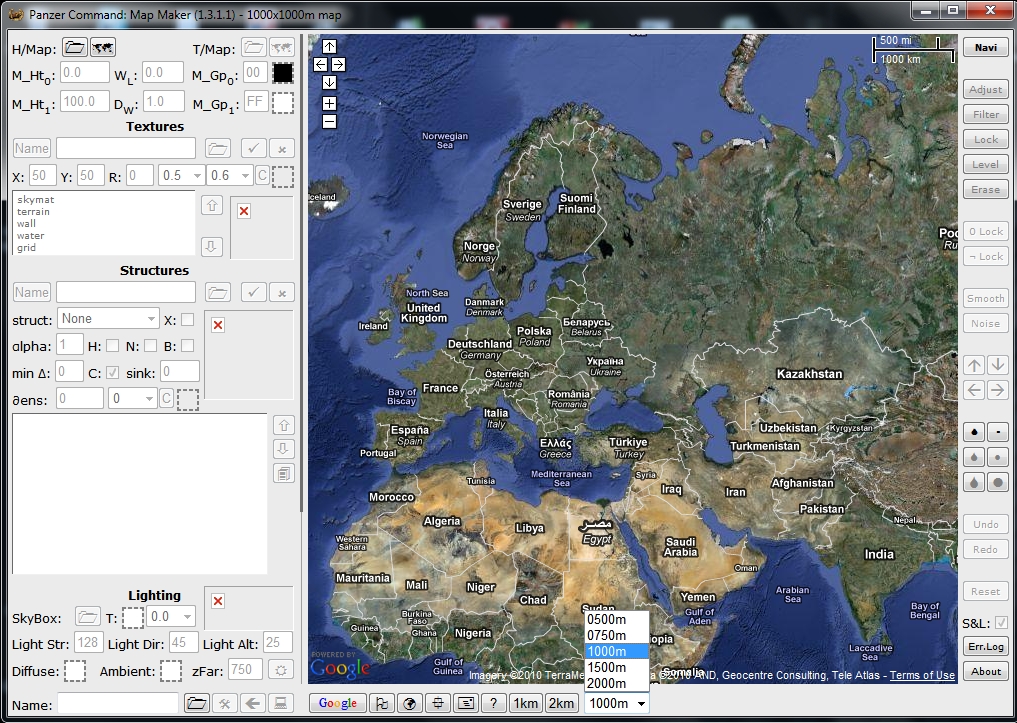Choose 2000m from the map size list
Viewport: 1017px width, 723px height.
click(616, 683)
